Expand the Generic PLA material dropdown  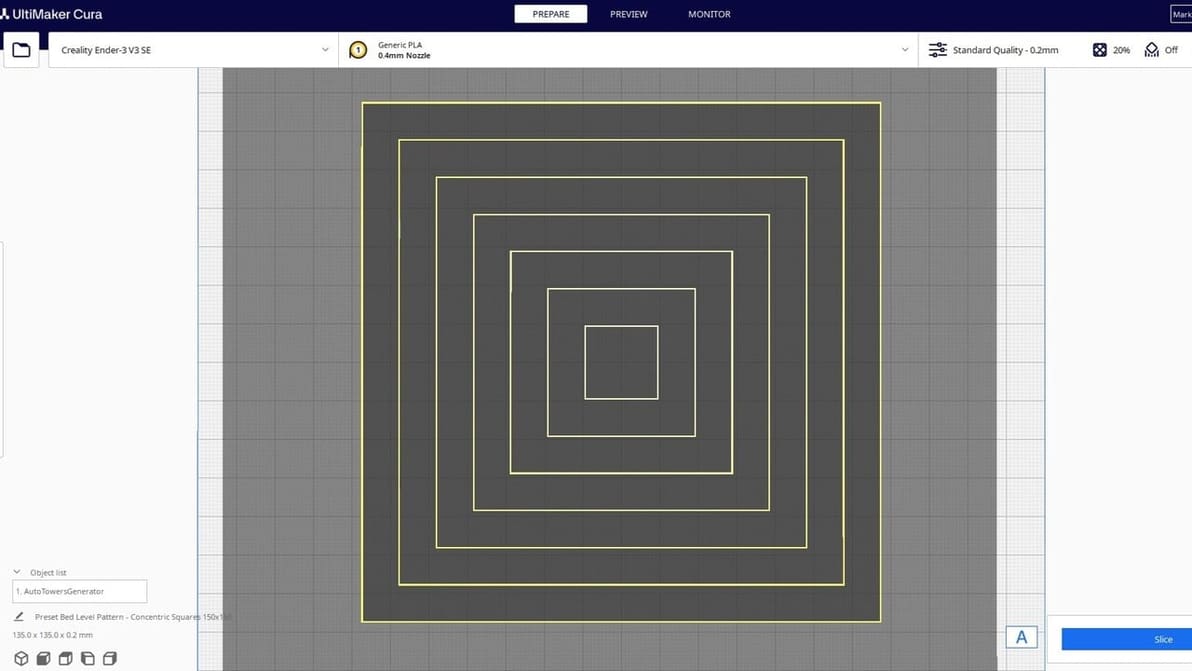coord(904,50)
